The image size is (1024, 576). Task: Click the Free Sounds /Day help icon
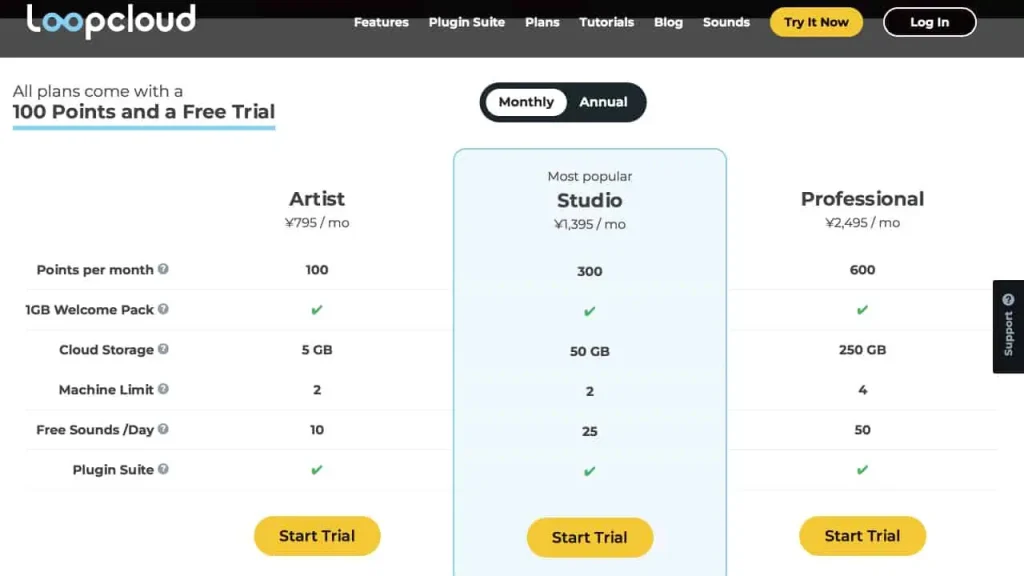coord(163,429)
